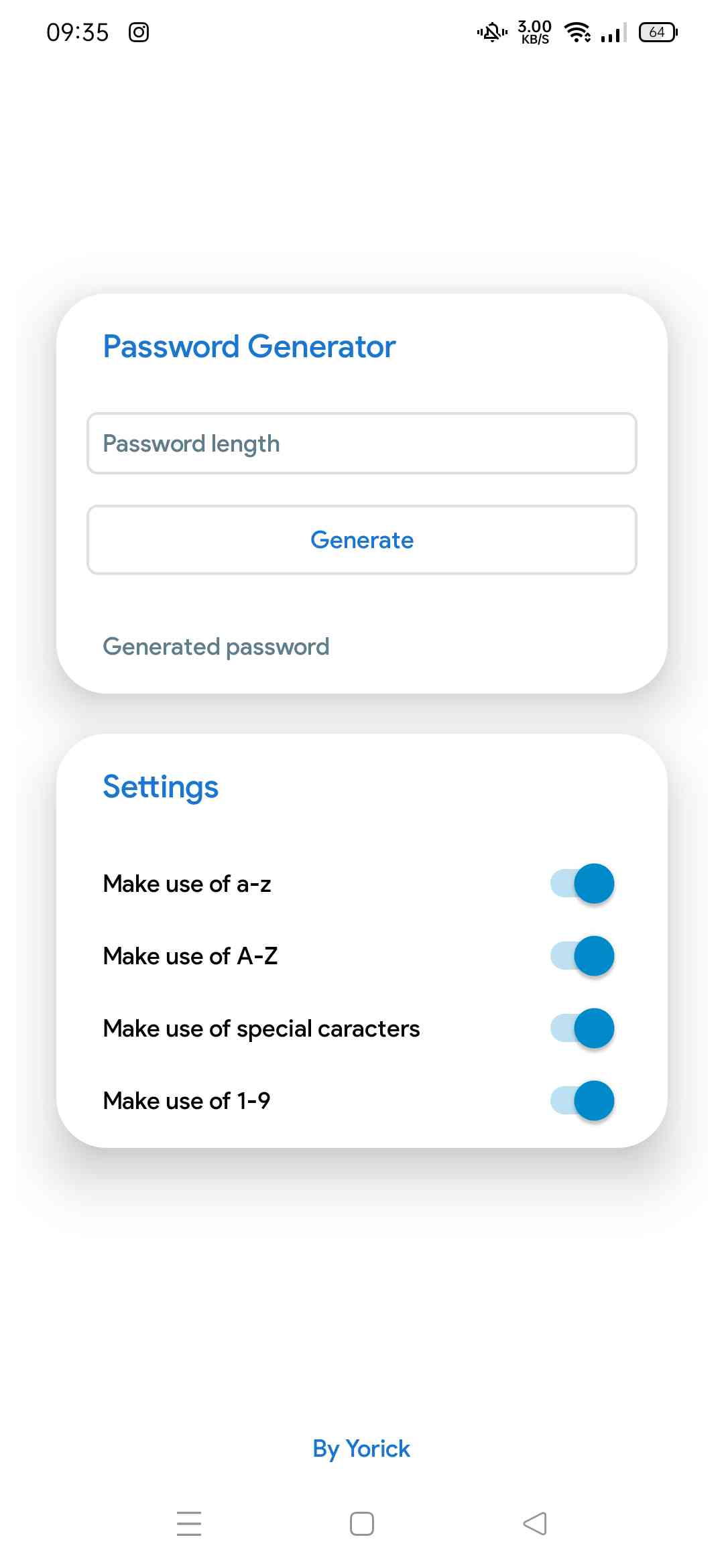Click the Wi-Fi status icon
This screenshot has width=724, height=1568.
click(x=577, y=31)
